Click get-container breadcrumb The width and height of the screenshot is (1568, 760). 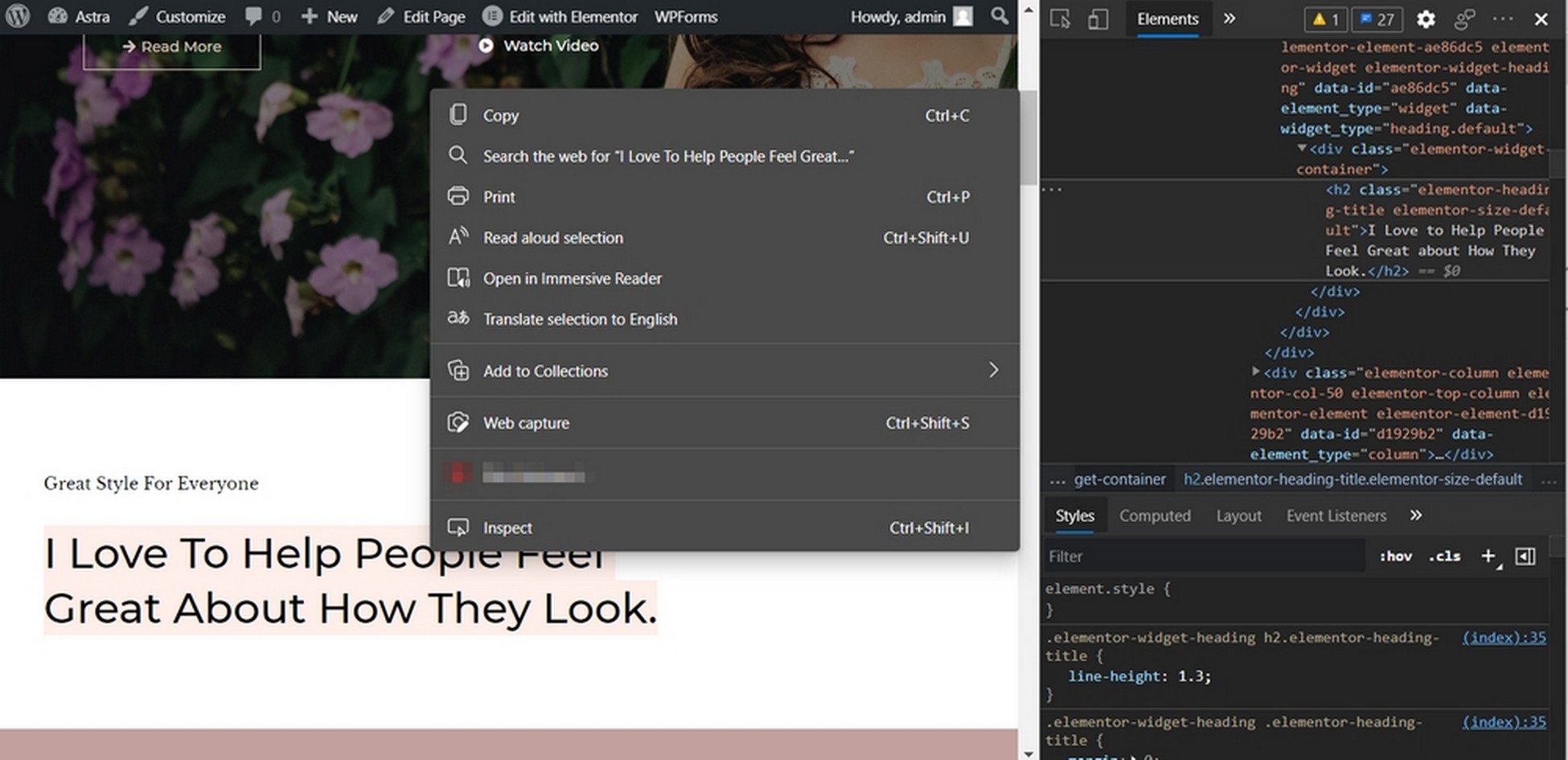pyautogui.click(x=1119, y=479)
